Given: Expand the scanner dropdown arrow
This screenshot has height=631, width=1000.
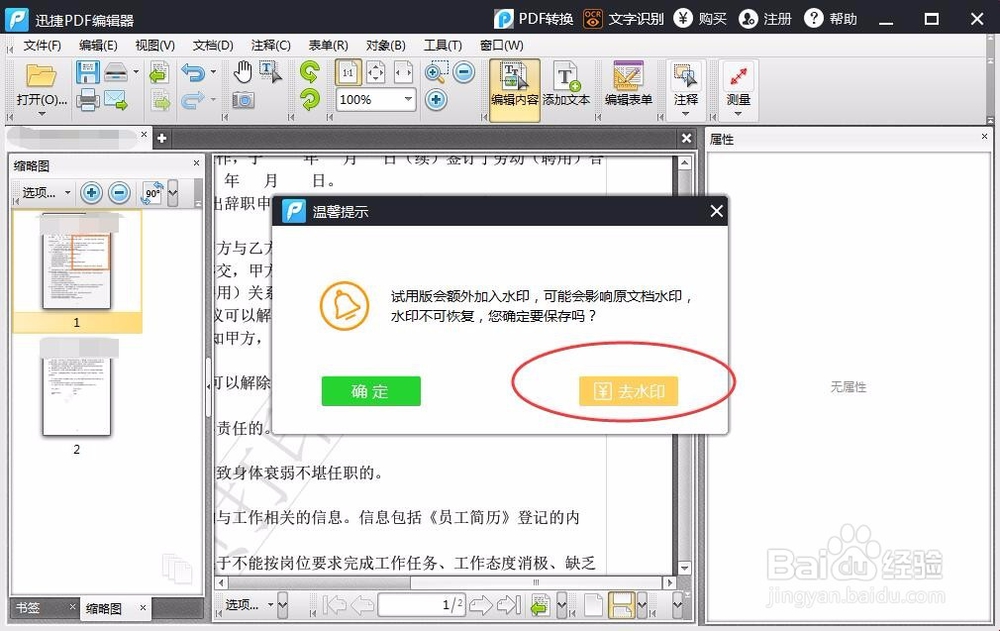Looking at the screenshot, I should [136, 72].
